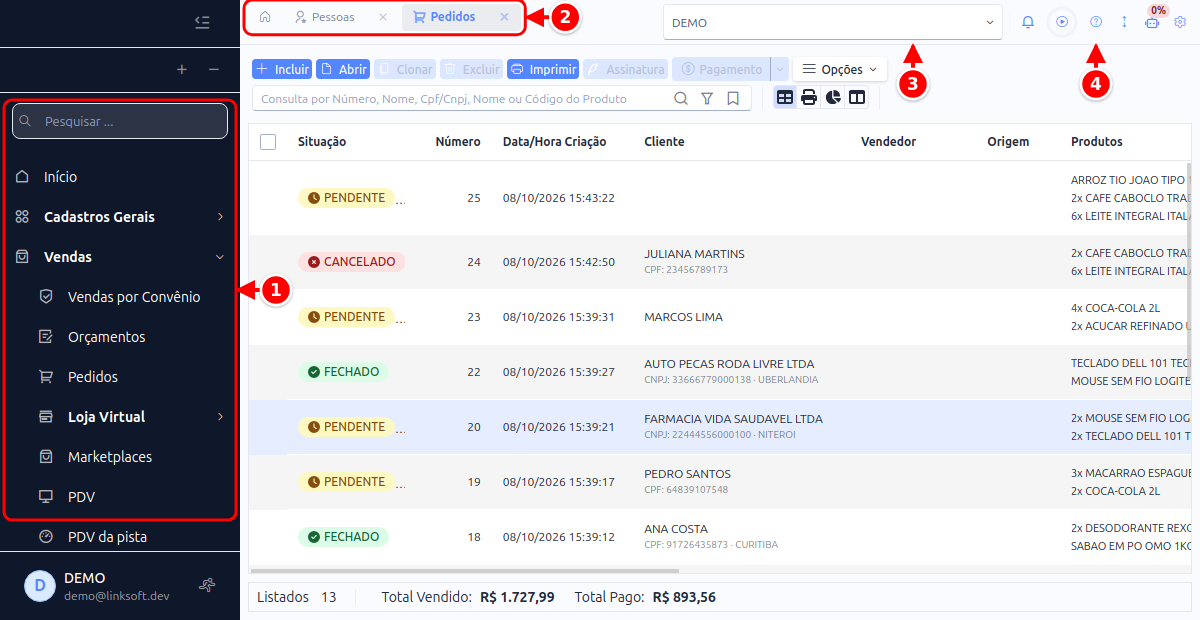Expand the Opções dropdown menu
Viewport: 1200px width, 620px height.
tap(840, 69)
